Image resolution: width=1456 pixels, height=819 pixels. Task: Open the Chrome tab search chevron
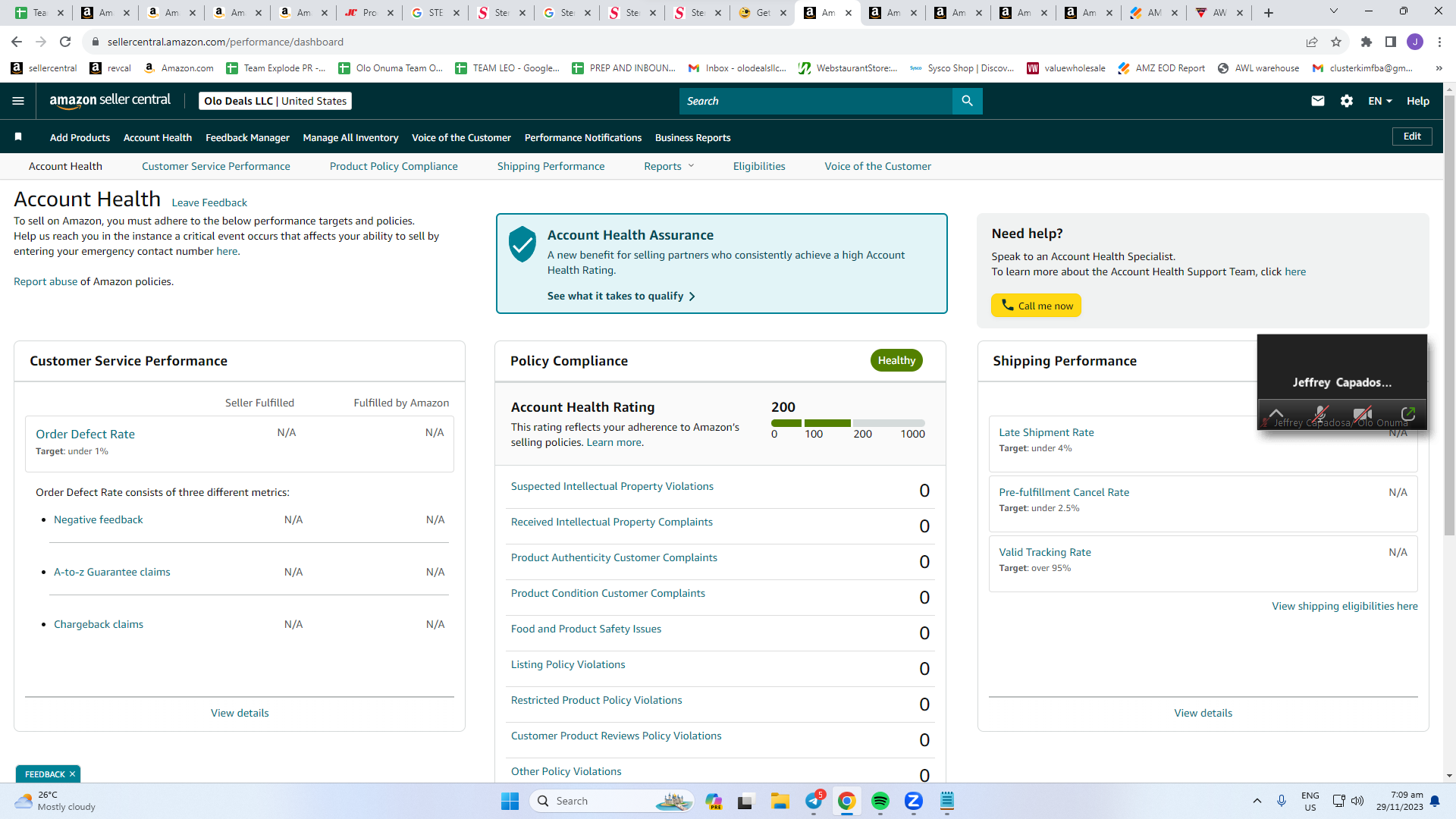pos(1334,11)
